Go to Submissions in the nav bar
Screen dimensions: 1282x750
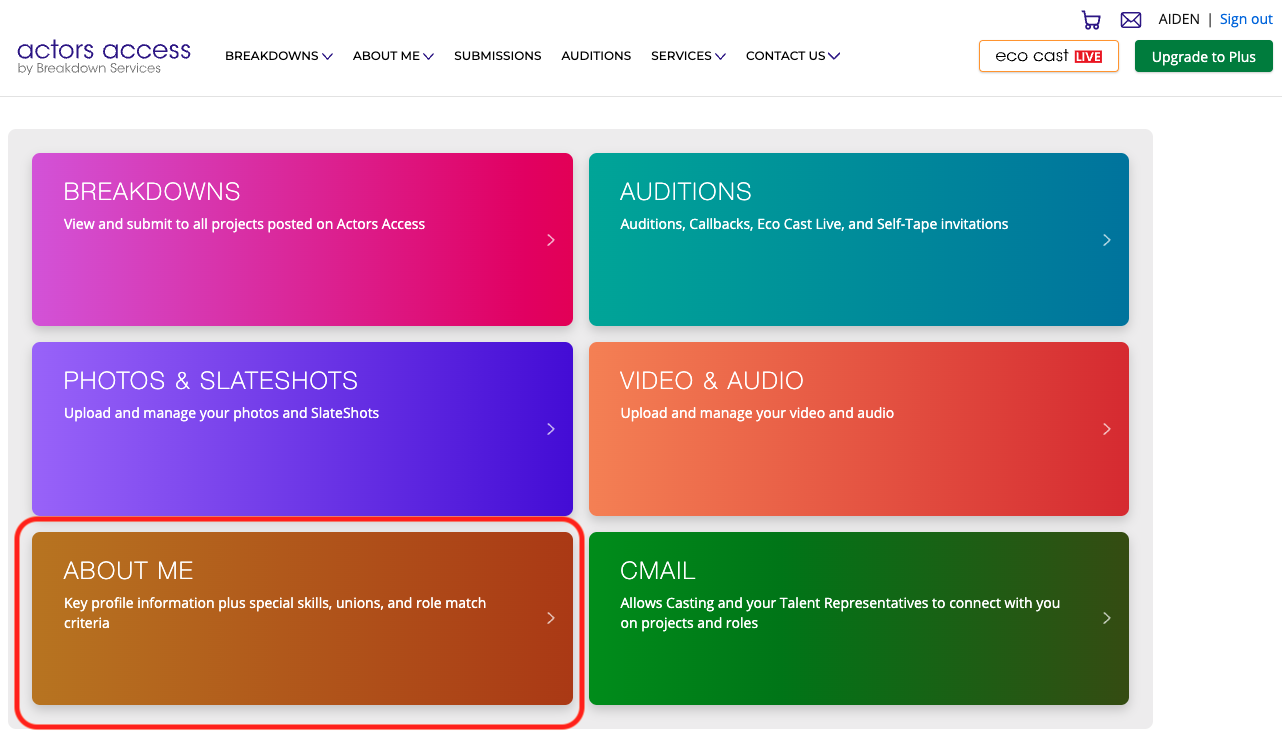[498, 56]
